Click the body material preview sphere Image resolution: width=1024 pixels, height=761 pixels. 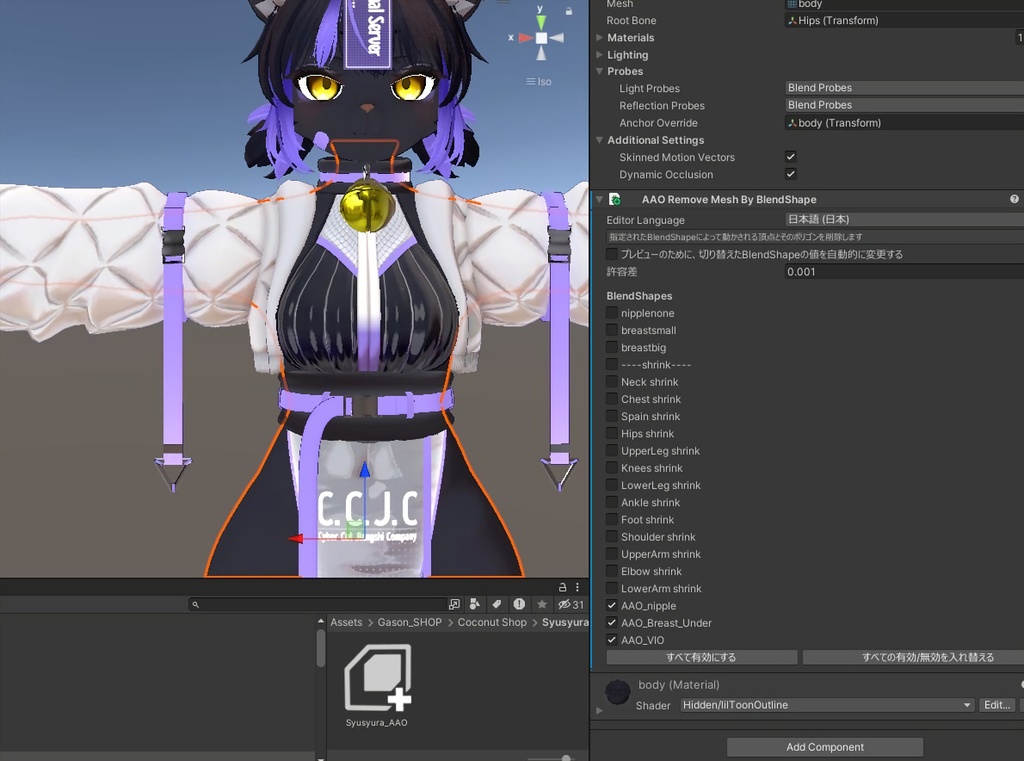pos(618,692)
